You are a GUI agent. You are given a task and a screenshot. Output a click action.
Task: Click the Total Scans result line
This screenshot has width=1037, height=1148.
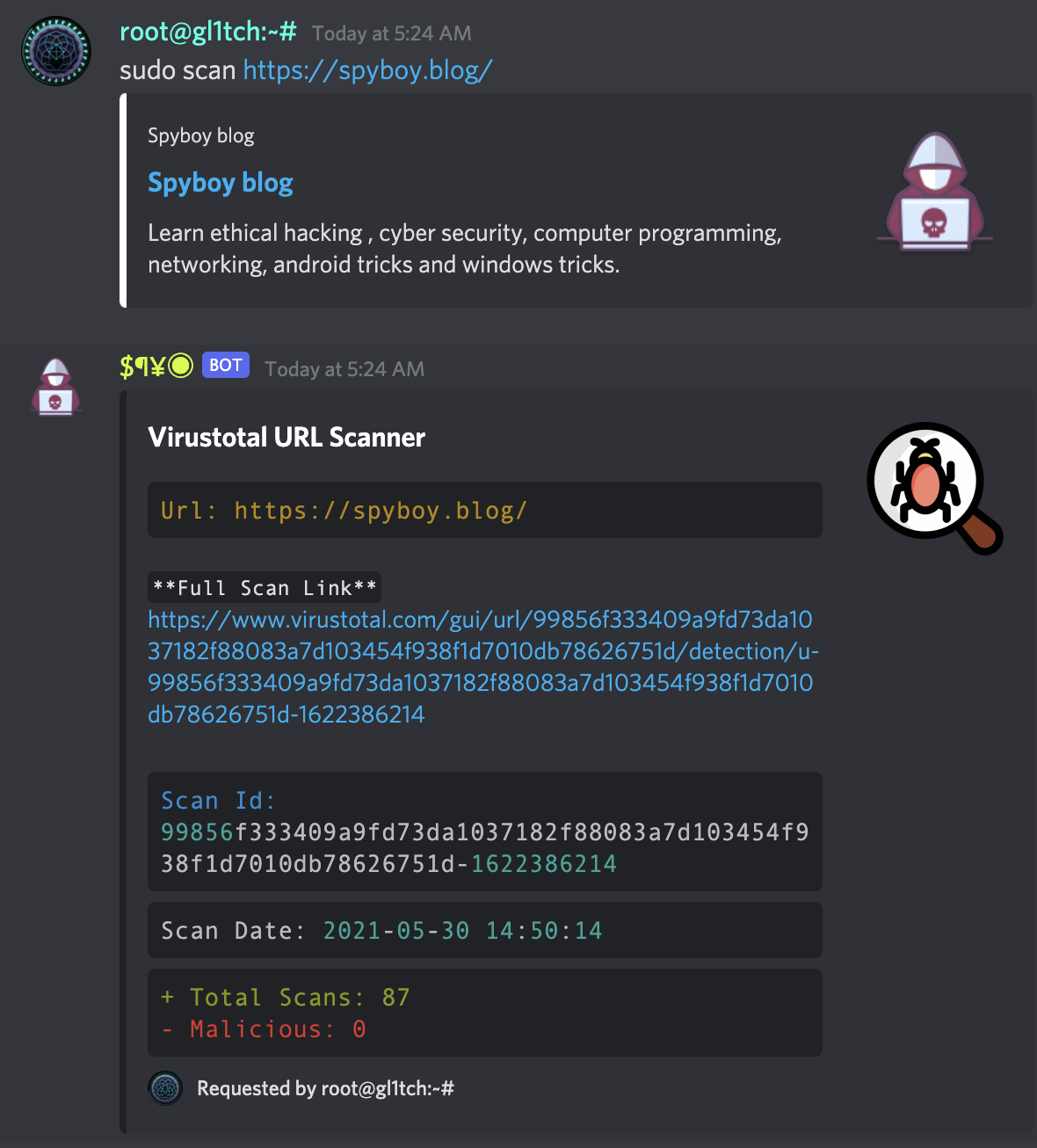point(286,998)
